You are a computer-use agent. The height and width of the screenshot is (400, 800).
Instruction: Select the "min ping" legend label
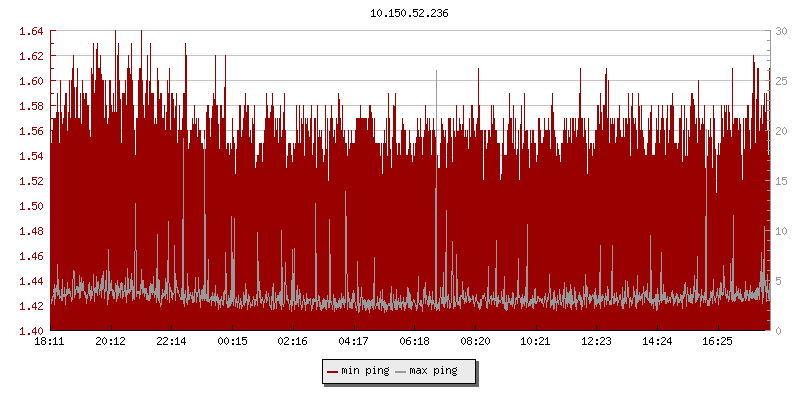coord(364,371)
